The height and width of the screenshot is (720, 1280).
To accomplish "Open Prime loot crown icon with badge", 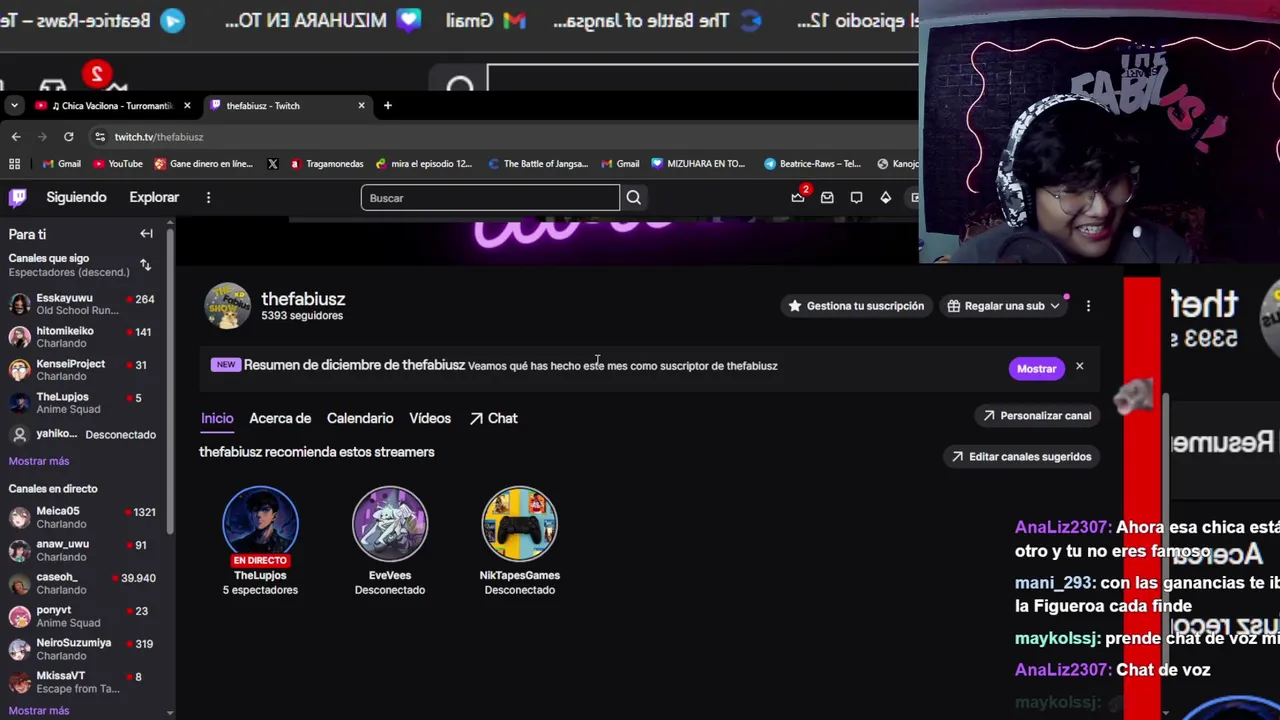I will (799, 197).
